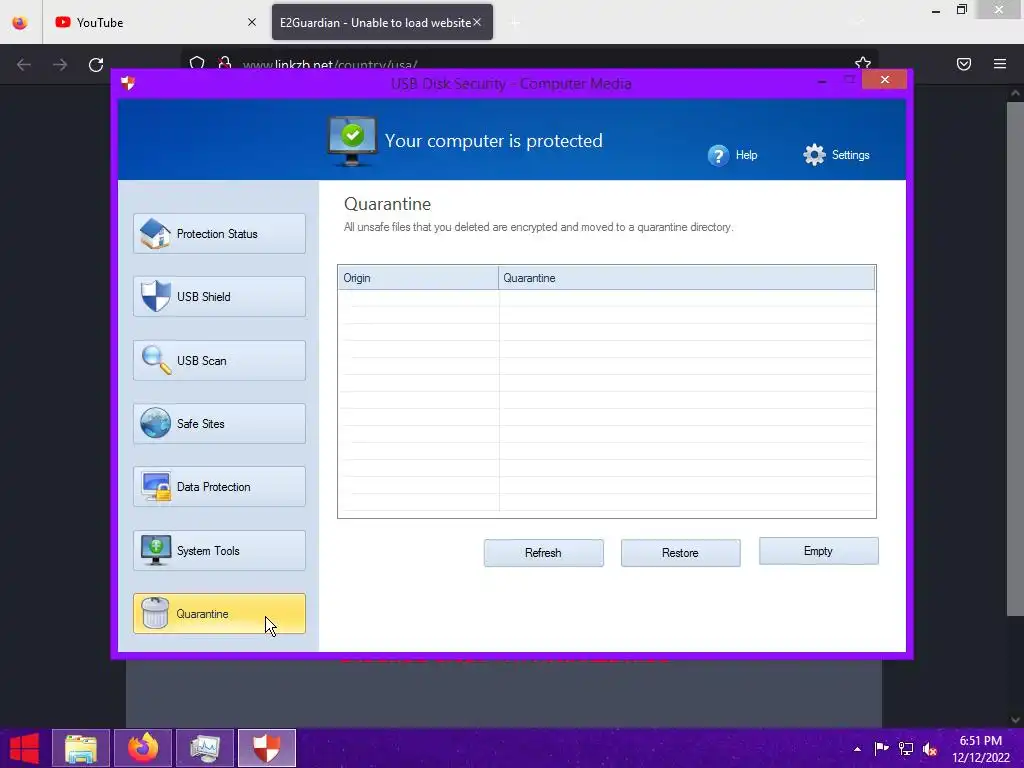Click the muted volume tray icon
The width and height of the screenshot is (1024, 768).
pyautogui.click(x=930, y=749)
